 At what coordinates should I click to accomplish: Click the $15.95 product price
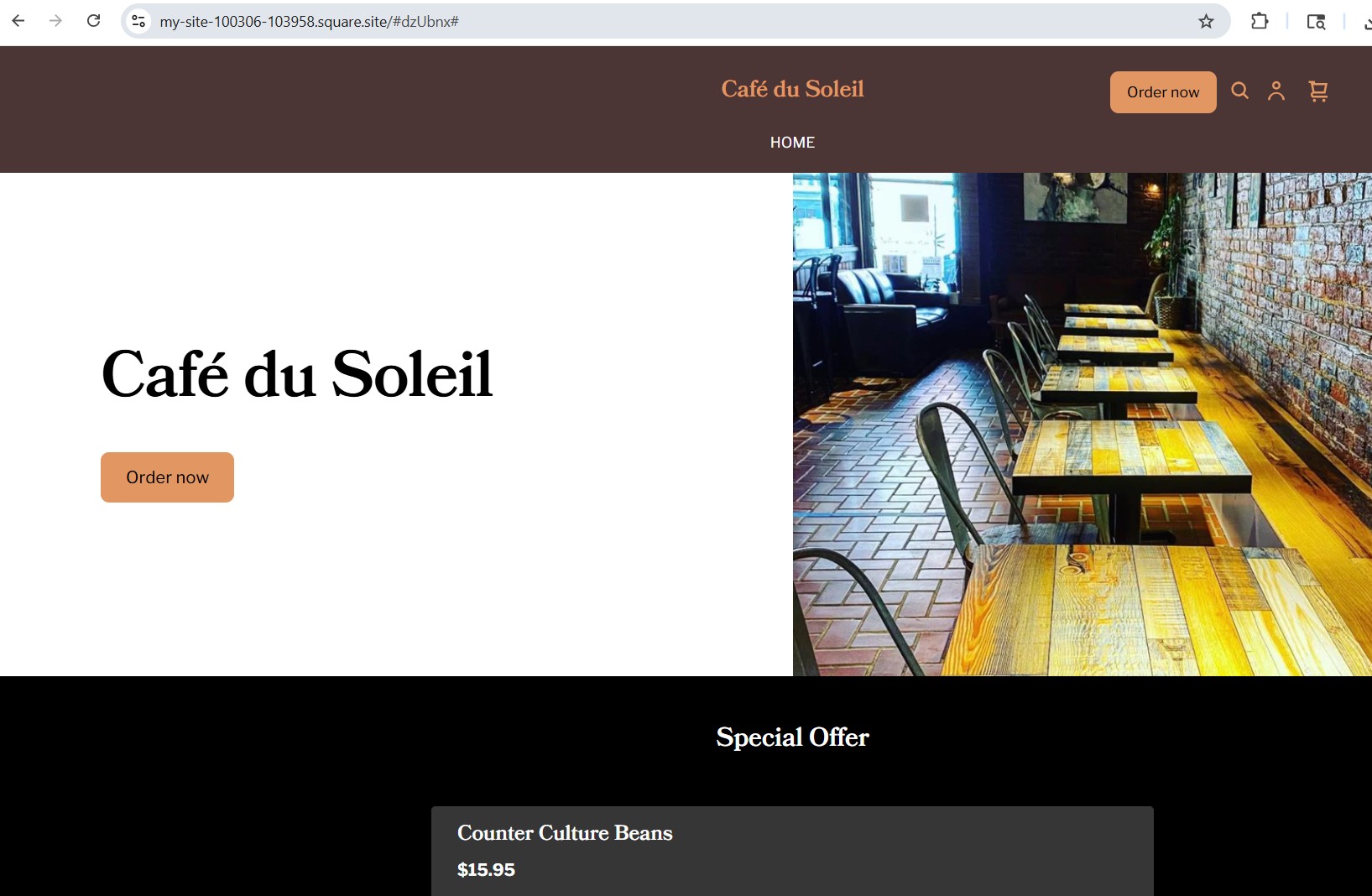tap(486, 870)
